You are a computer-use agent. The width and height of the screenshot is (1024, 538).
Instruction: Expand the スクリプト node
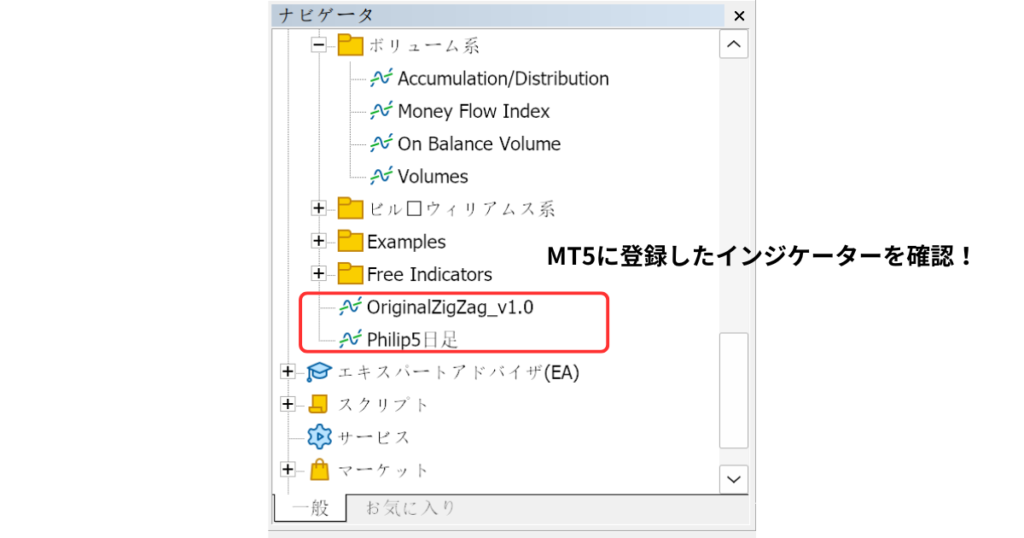(x=287, y=404)
